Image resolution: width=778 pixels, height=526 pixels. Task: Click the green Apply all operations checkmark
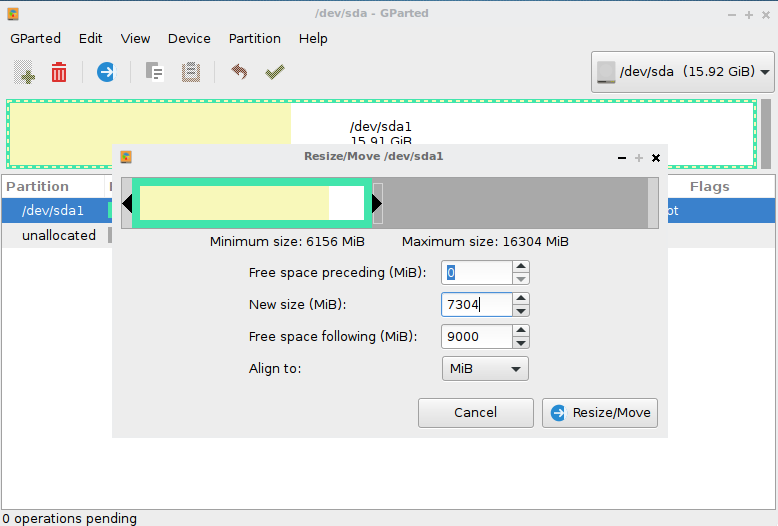pos(274,72)
